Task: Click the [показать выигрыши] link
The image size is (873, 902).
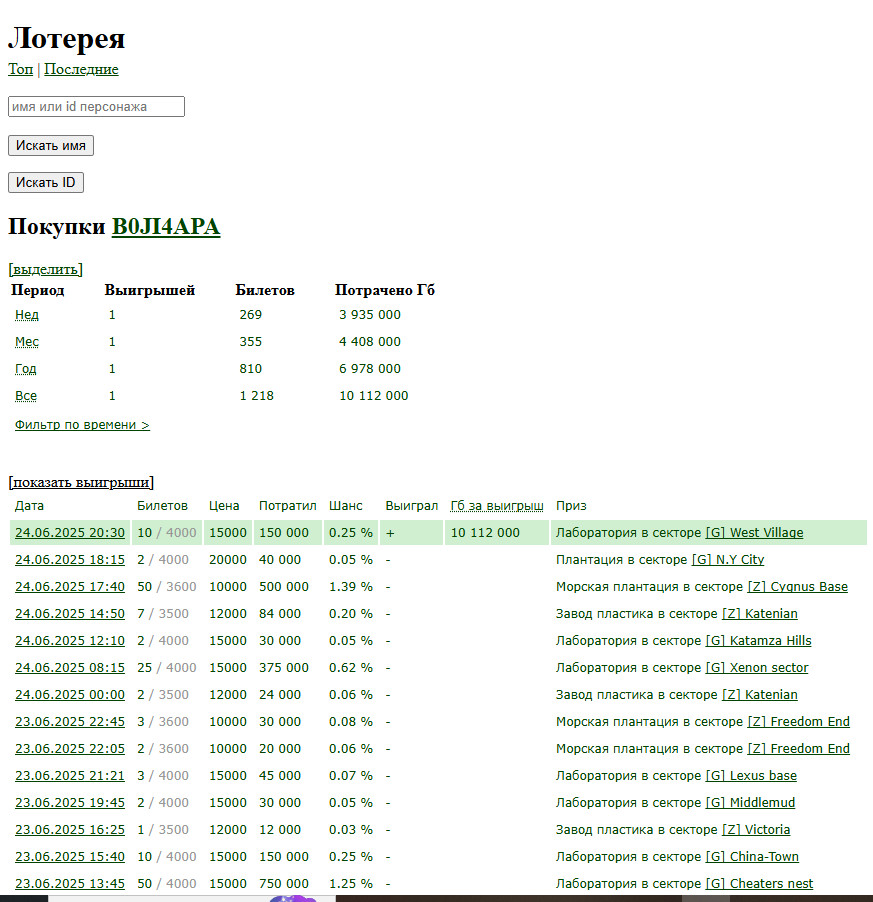Action: 81,482
